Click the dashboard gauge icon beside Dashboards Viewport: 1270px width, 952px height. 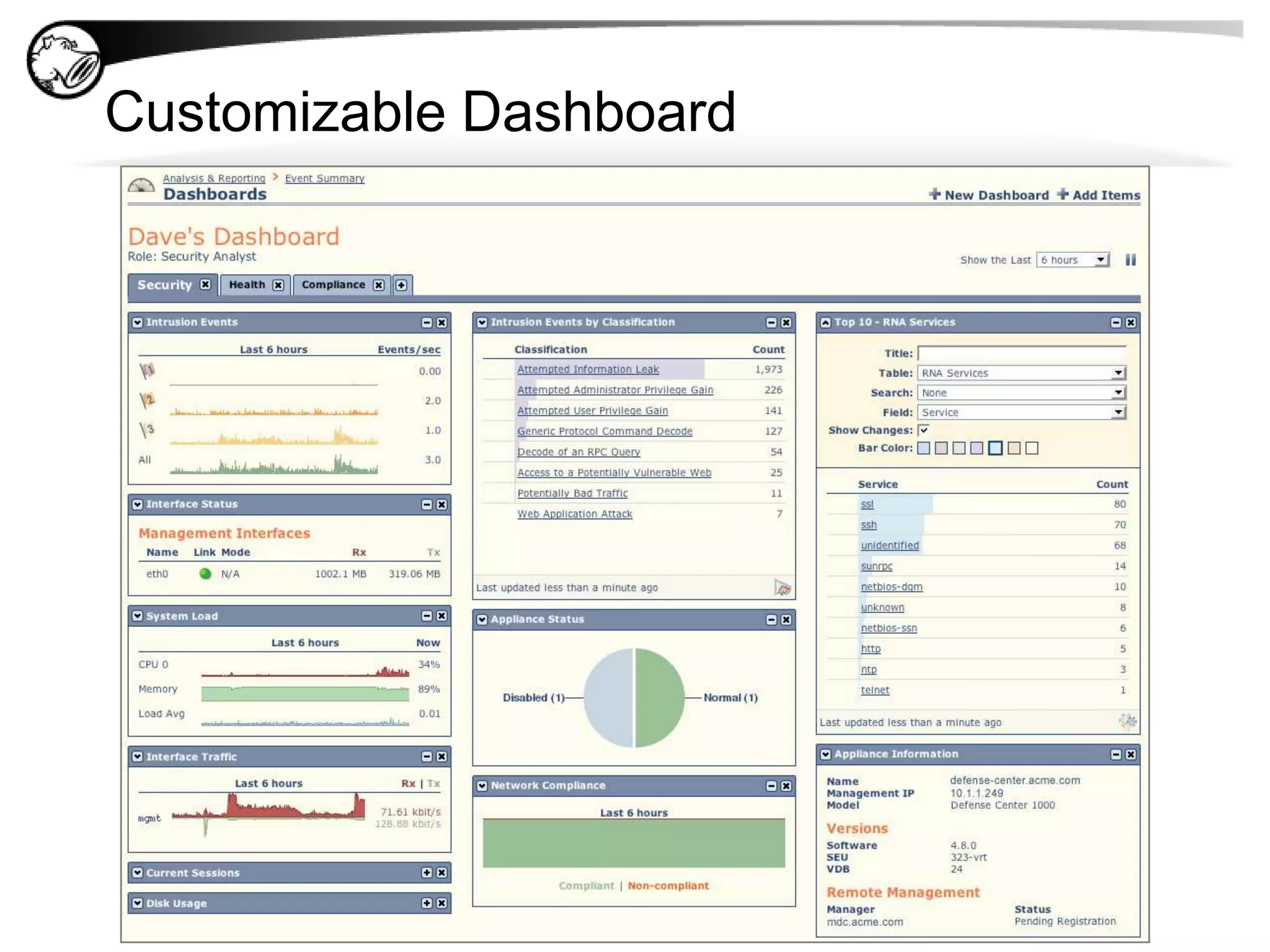click(141, 185)
